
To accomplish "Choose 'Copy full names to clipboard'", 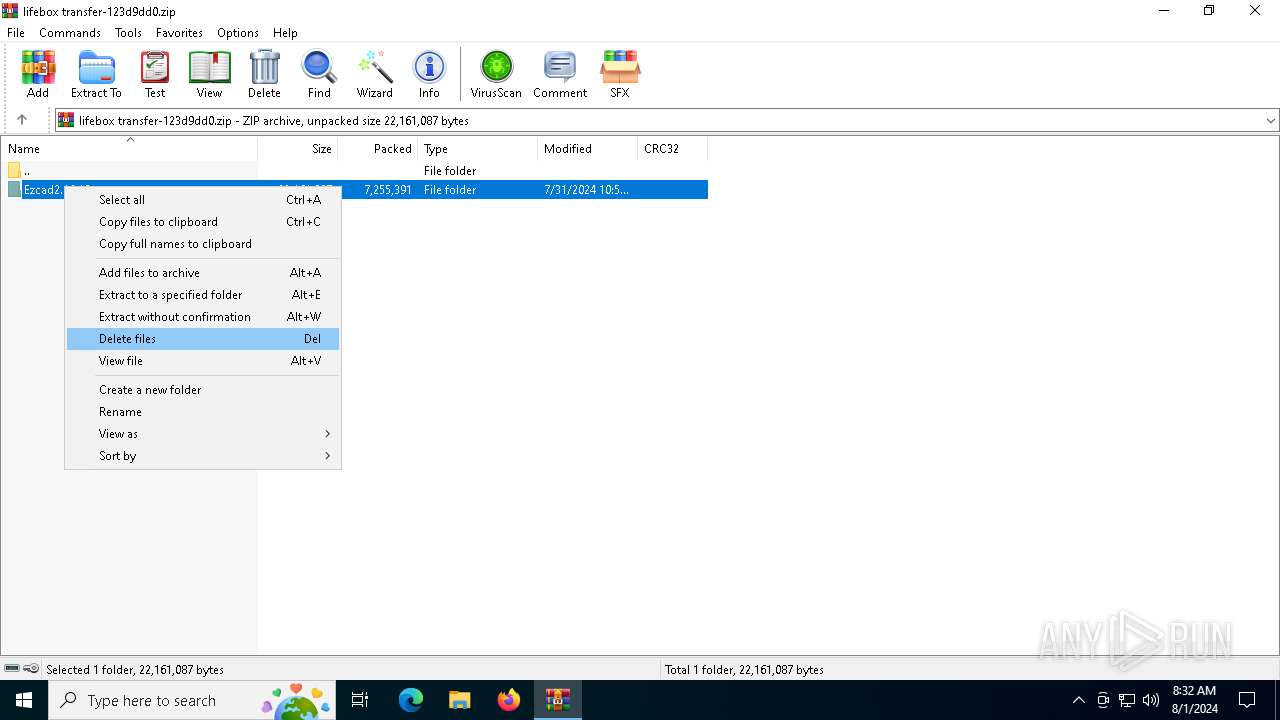I will (x=203, y=244).
